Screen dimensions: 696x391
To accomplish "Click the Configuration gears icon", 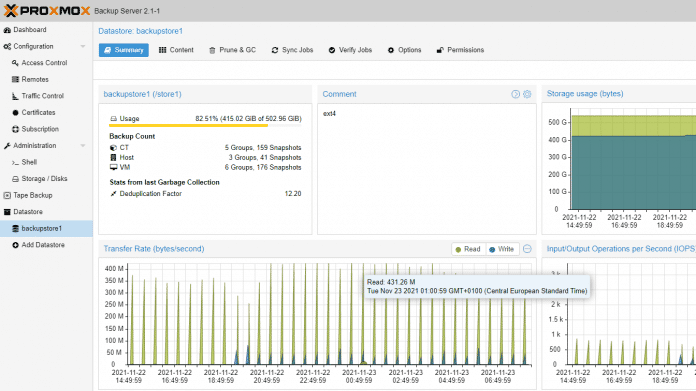I will pyautogui.click(x=7, y=46).
